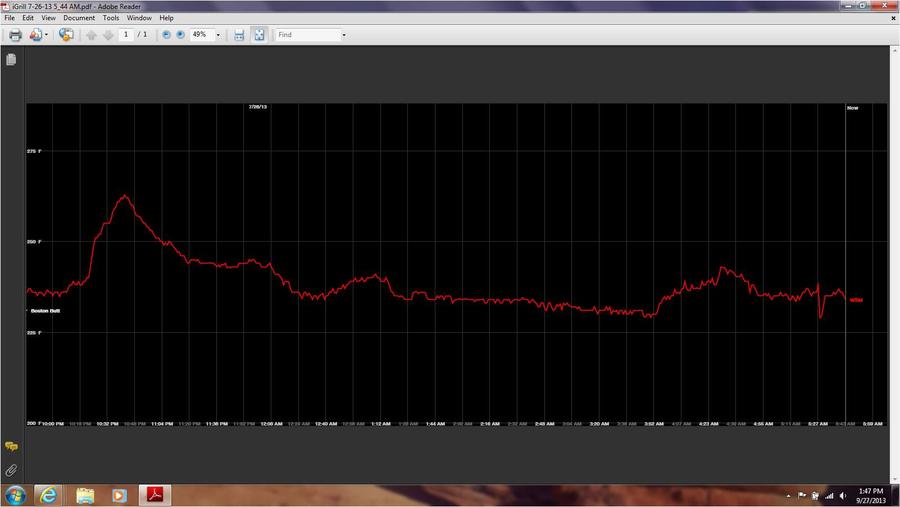Open dropdown arrow beside PDF export icon
The image size is (900, 507).
tap(47, 35)
